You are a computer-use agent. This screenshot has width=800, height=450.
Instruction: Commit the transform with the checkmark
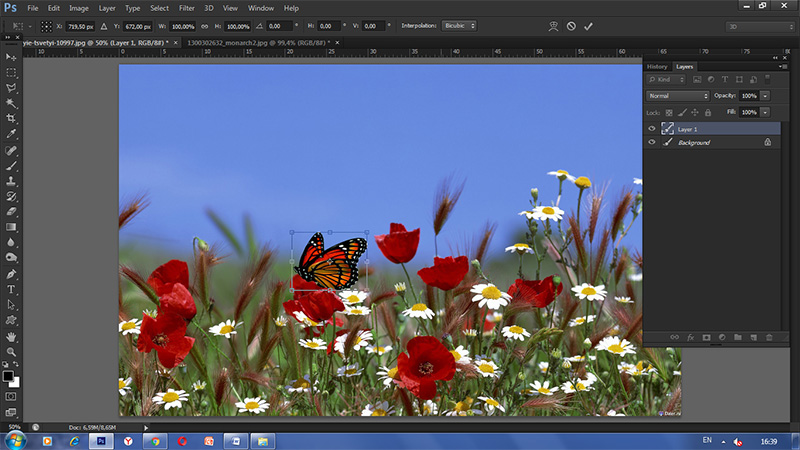click(588, 26)
